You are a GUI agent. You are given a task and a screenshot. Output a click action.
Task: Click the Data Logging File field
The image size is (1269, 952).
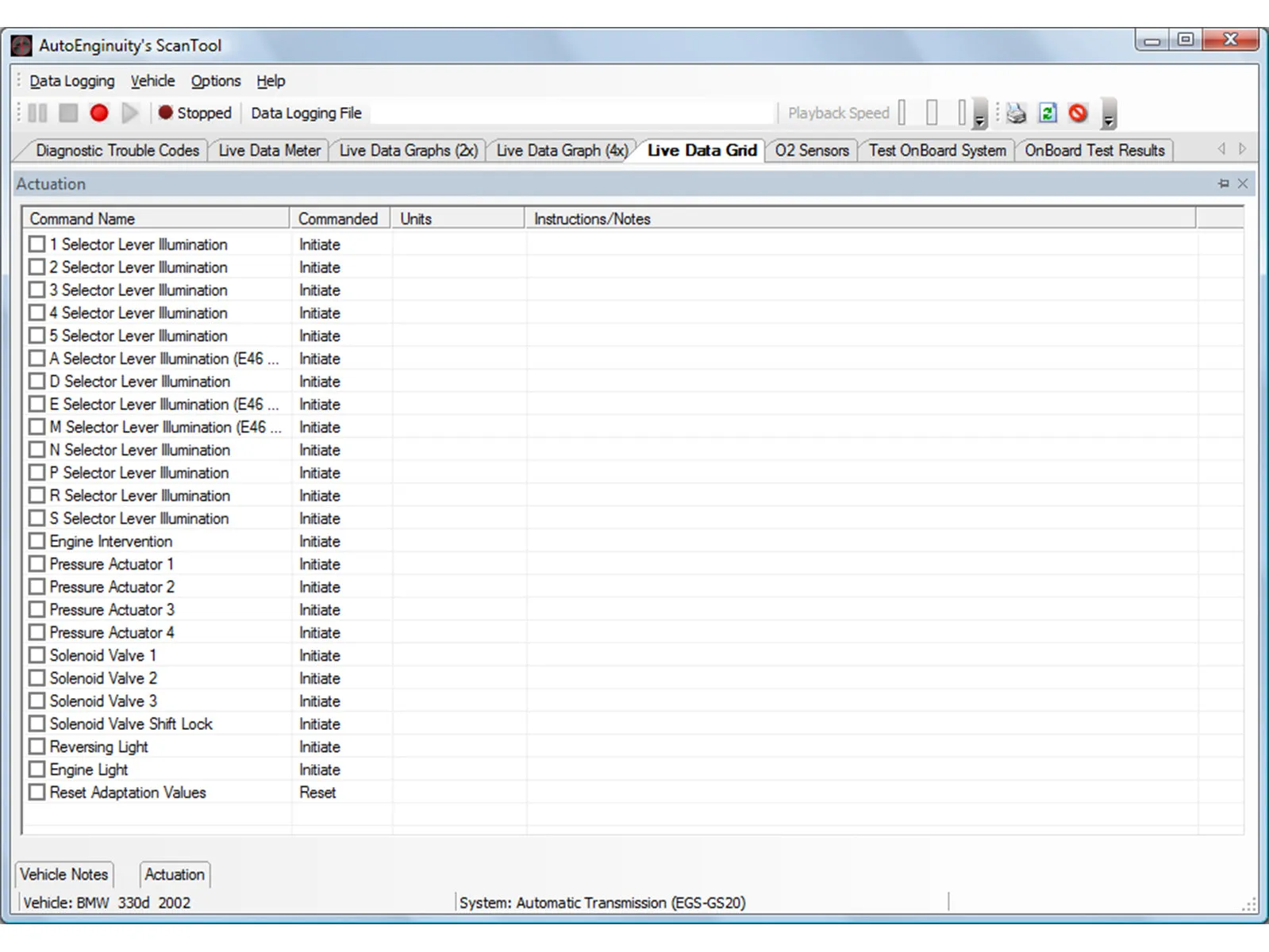(572, 113)
